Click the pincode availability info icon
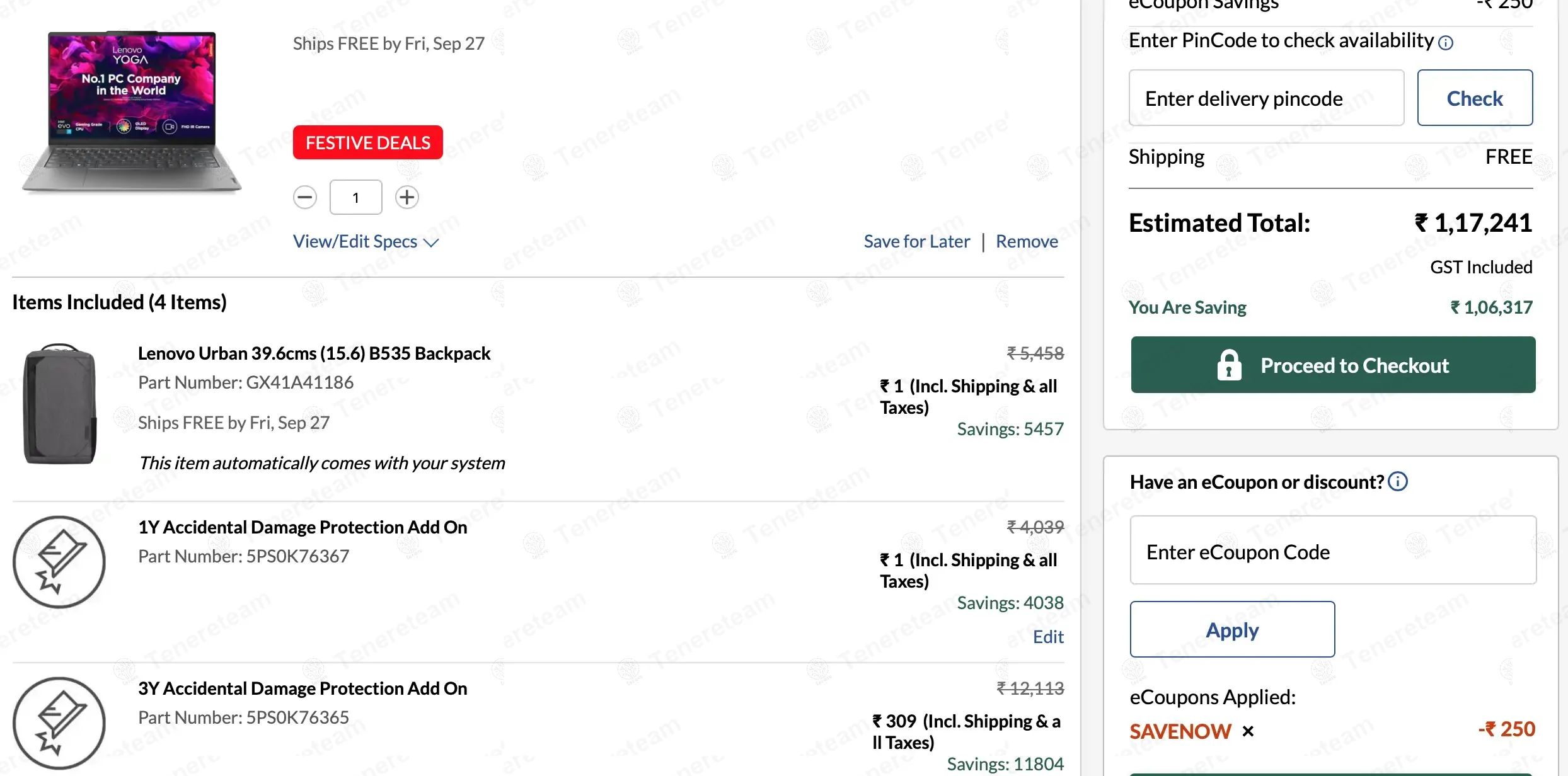Screen dimensions: 1568x776 [x=1446, y=43]
